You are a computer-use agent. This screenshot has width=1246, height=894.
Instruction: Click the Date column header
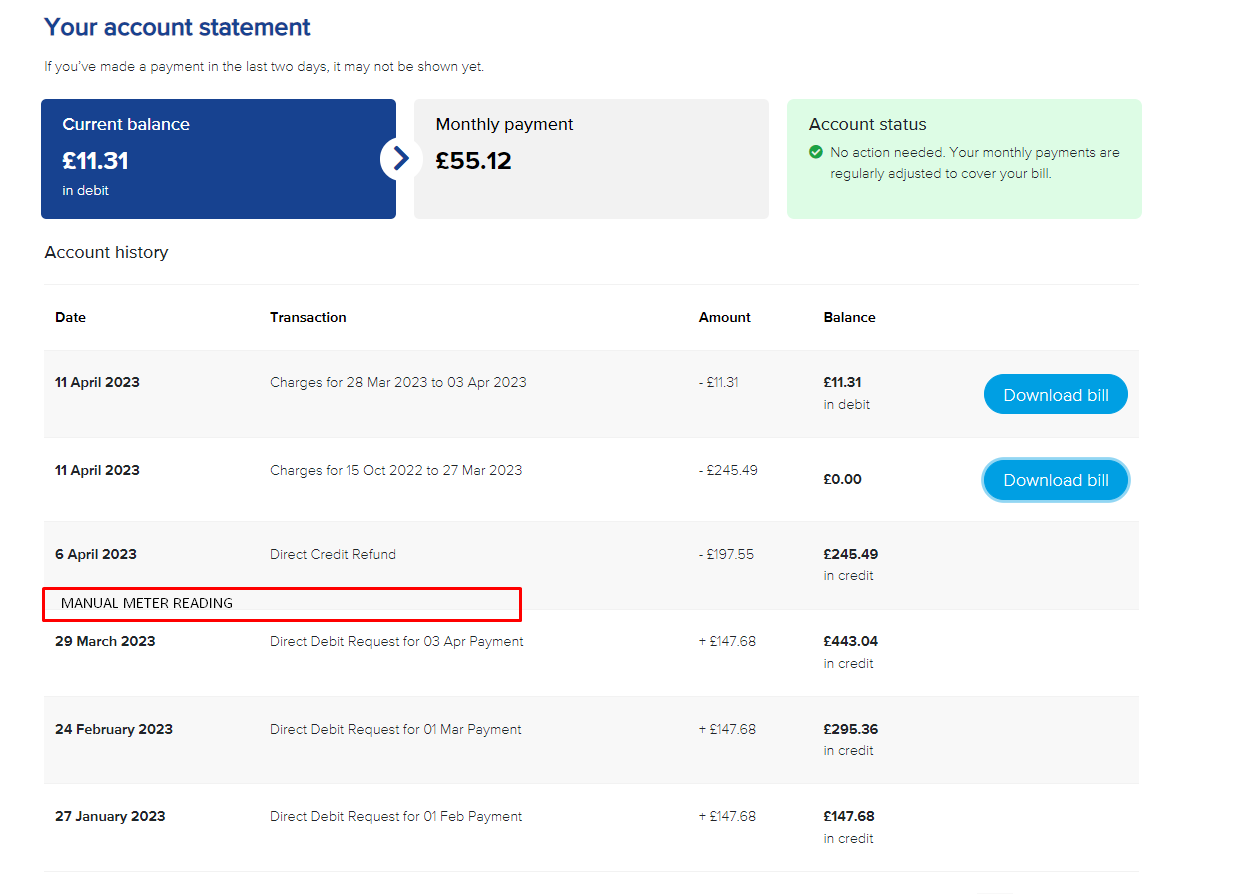71,317
